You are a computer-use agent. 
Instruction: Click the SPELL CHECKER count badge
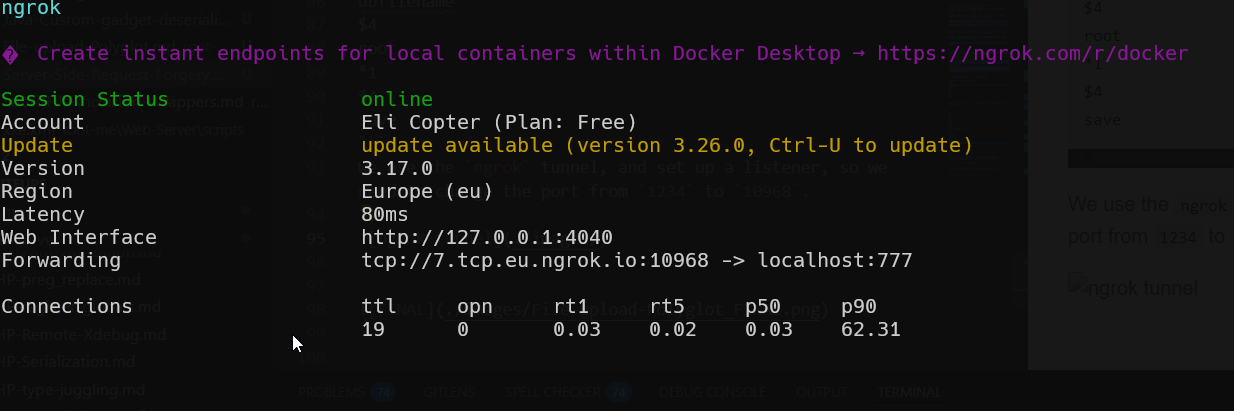(620, 392)
